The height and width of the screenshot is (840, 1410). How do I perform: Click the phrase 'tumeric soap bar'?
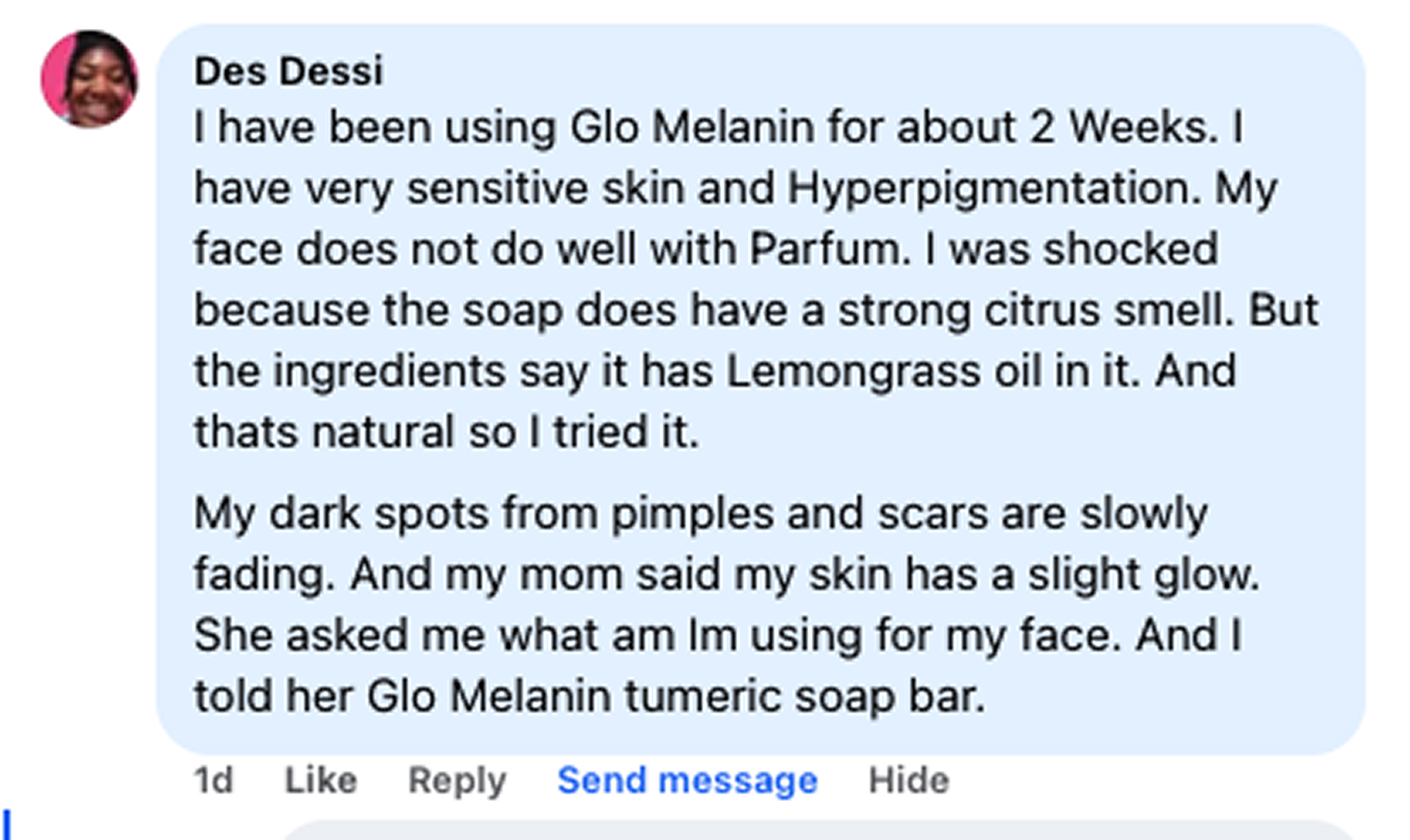tap(805, 697)
